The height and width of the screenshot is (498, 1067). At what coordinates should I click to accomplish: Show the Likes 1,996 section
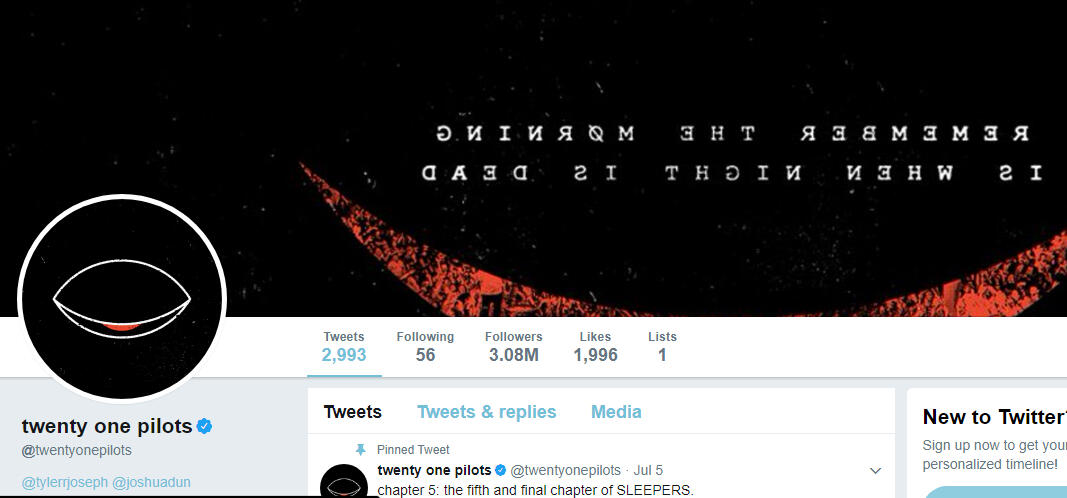[595, 346]
